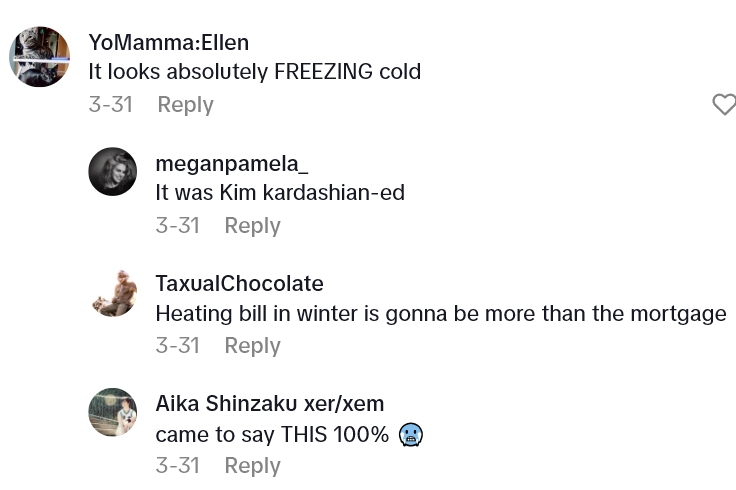Like YoMamma:Ellen's comment with the heart
736x490 pixels.
coord(723,104)
